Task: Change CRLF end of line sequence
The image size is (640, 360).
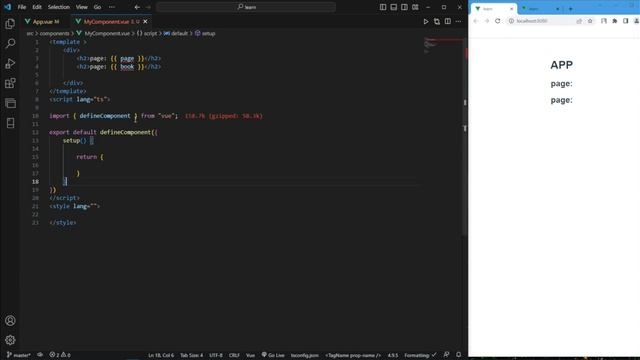Action: (234, 355)
